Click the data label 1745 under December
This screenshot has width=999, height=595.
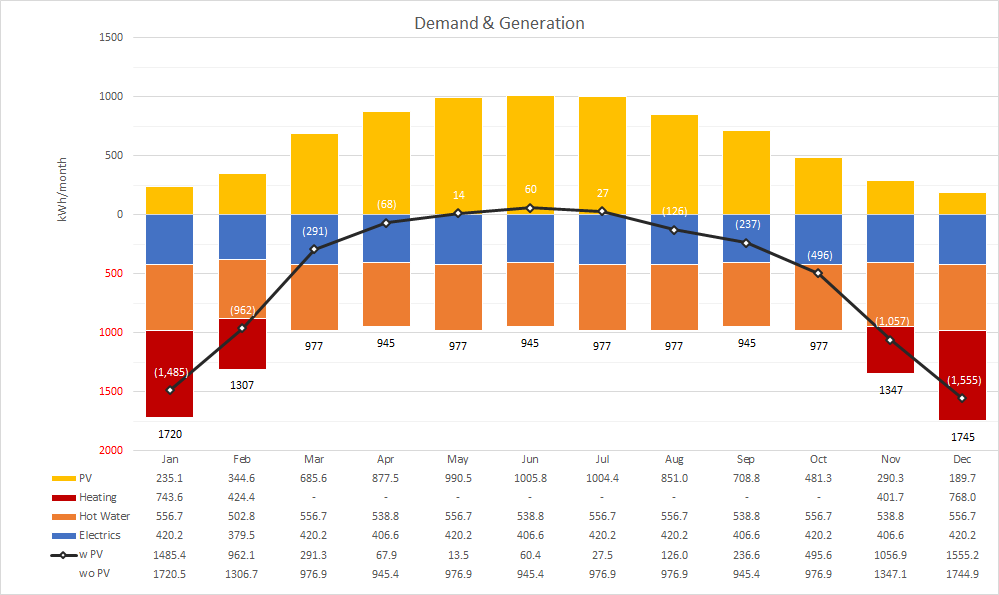[963, 437]
